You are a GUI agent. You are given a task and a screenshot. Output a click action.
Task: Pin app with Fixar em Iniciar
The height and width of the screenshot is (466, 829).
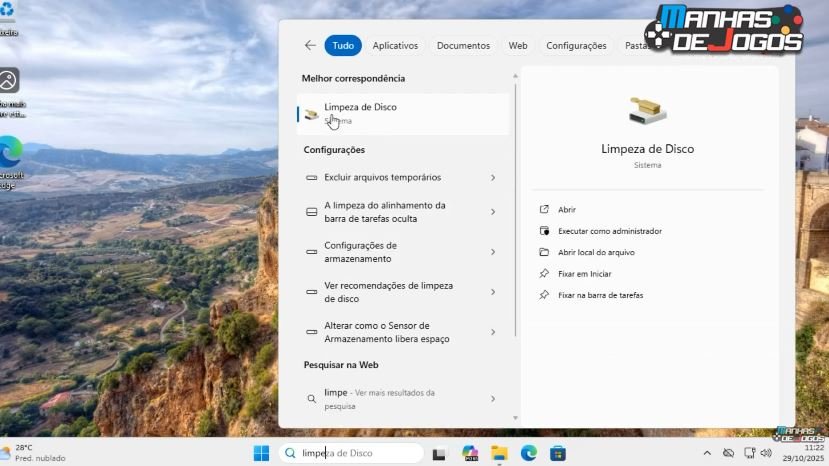pos(585,273)
